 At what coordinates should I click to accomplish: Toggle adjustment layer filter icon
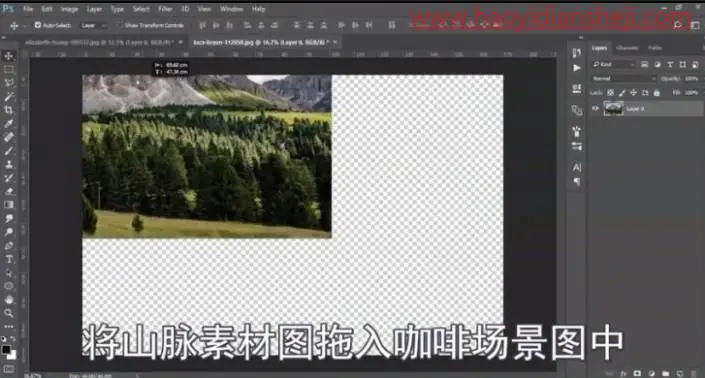click(x=657, y=65)
